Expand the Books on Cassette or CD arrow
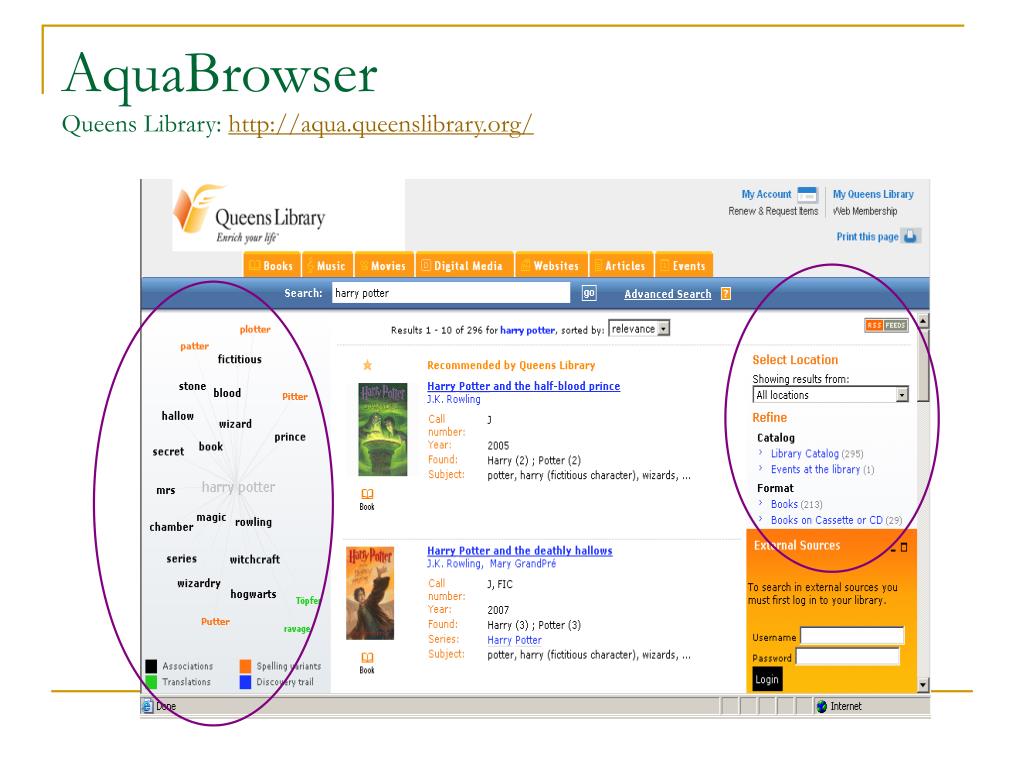 761,519
